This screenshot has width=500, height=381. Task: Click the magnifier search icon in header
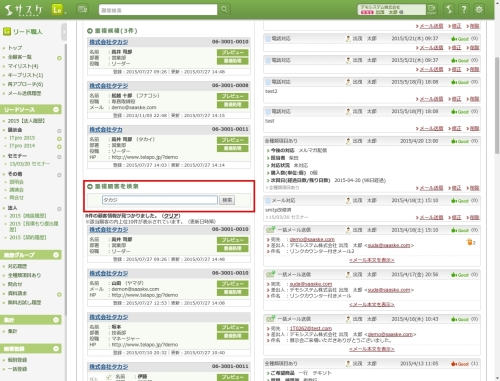pyautogui.click(x=224, y=9)
